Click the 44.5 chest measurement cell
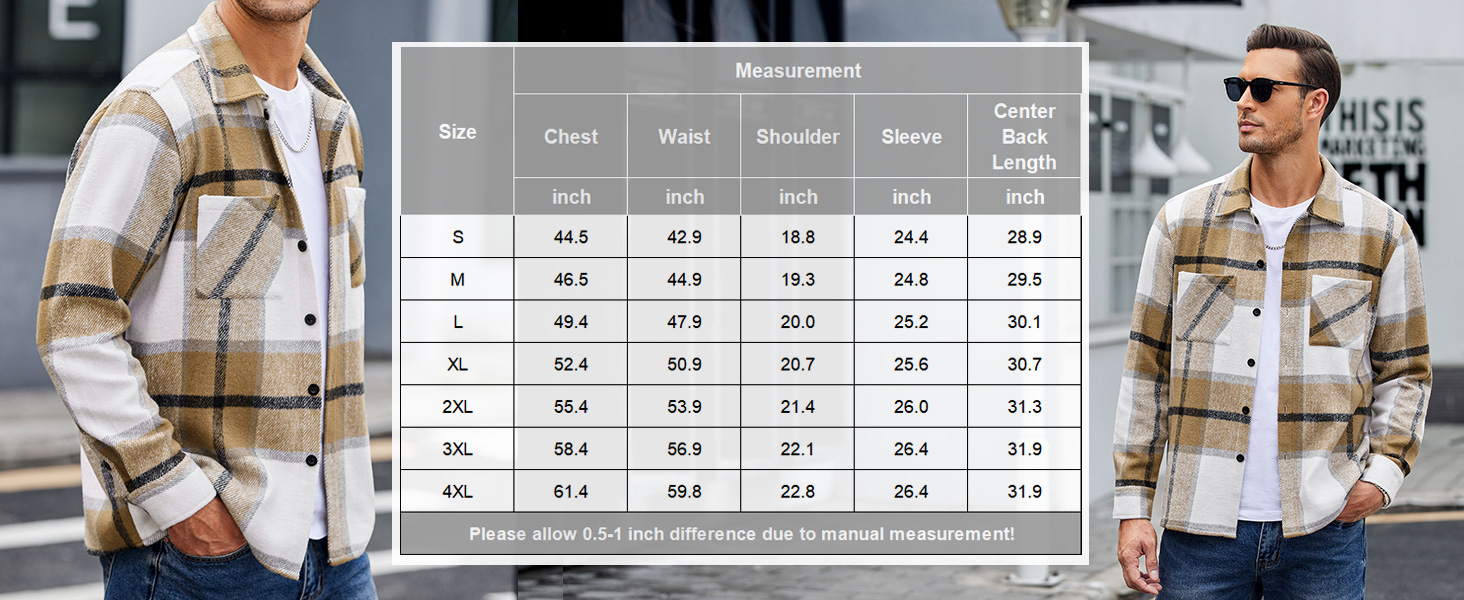 pyautogui.click(x=571, y=237)
